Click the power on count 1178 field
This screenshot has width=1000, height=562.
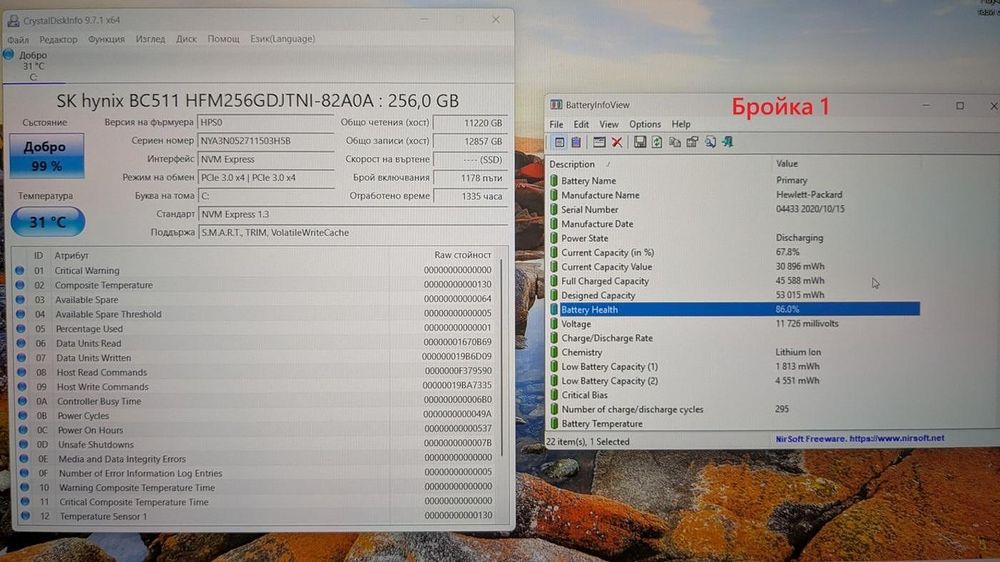point(471,178)
